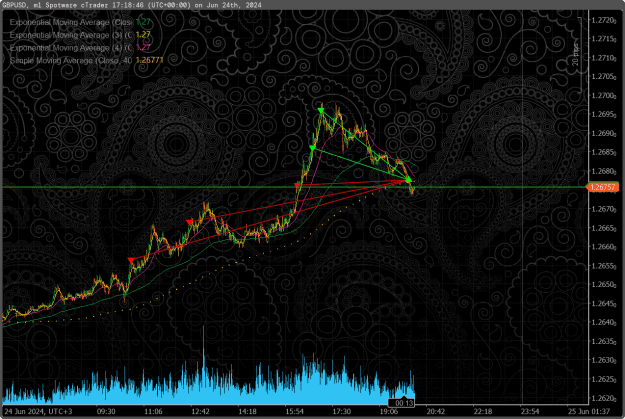
Task: Select the first Exponential Moving Average (Clos legend
Action: coord(71,22)
